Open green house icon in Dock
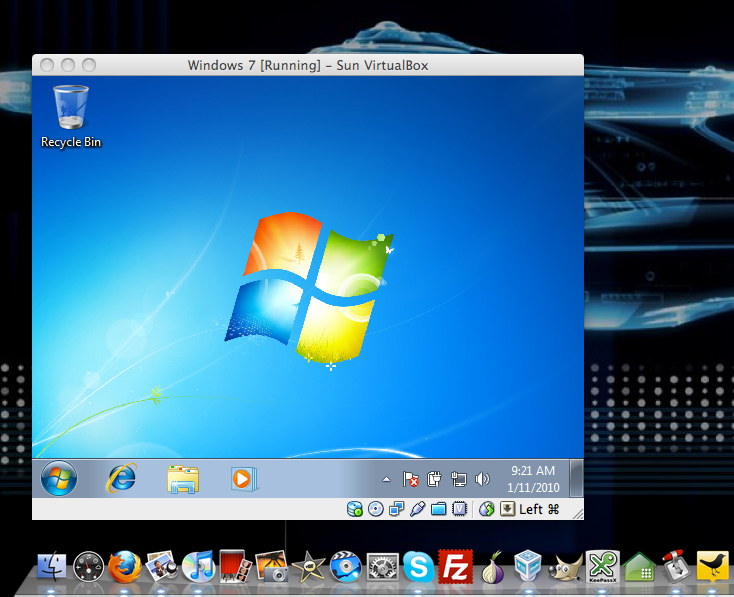Viewport: 734px width, 597px height. [x=639, y=567]
